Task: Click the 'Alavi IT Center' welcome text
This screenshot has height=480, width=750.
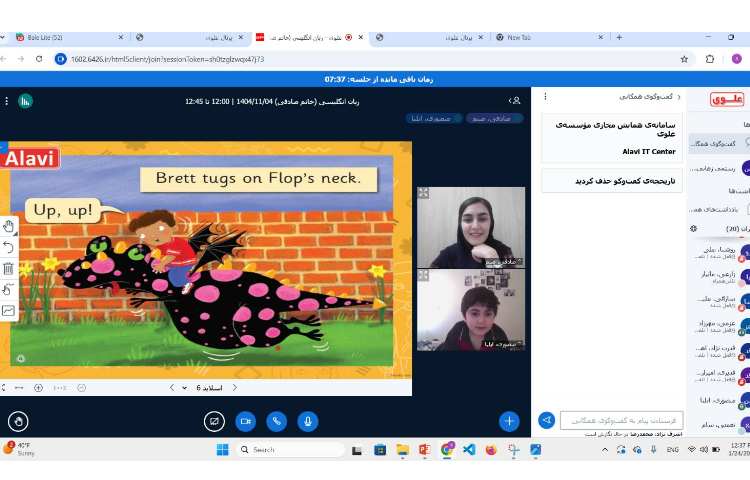Action: coord(649,151)
